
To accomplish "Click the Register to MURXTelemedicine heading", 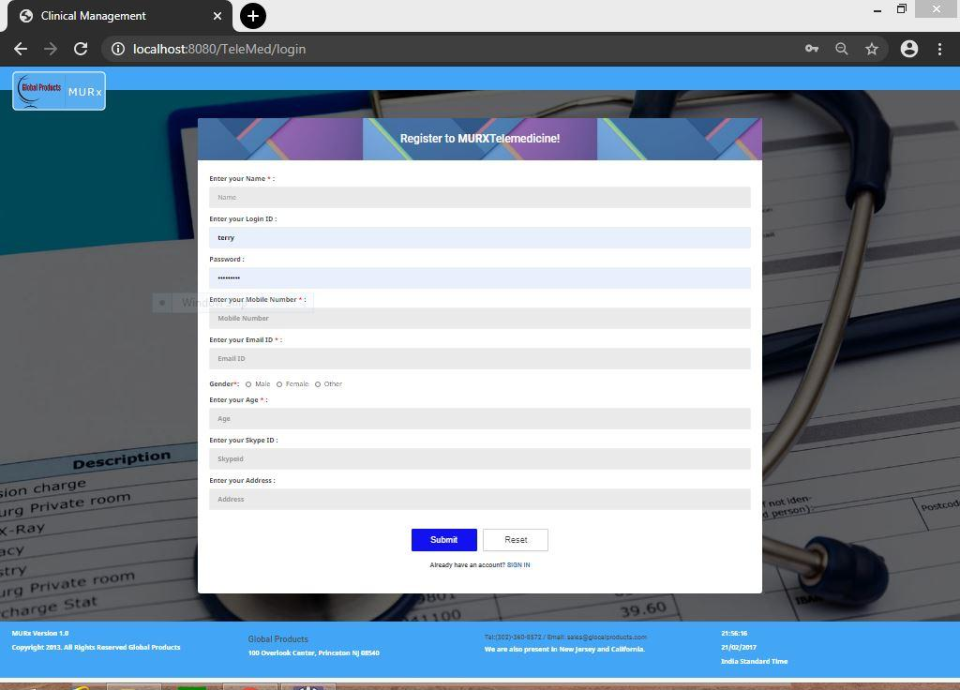I will click(480, 138).
